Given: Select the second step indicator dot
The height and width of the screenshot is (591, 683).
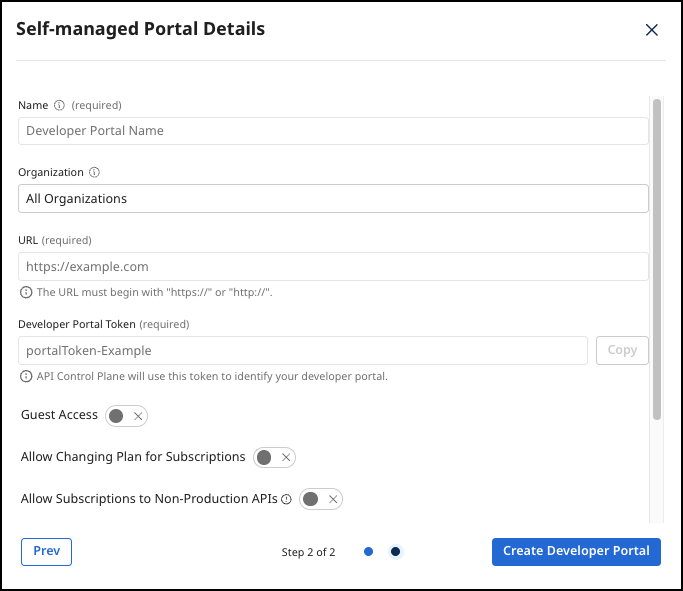Looking at the screenshot, I should tap(396, 551).
